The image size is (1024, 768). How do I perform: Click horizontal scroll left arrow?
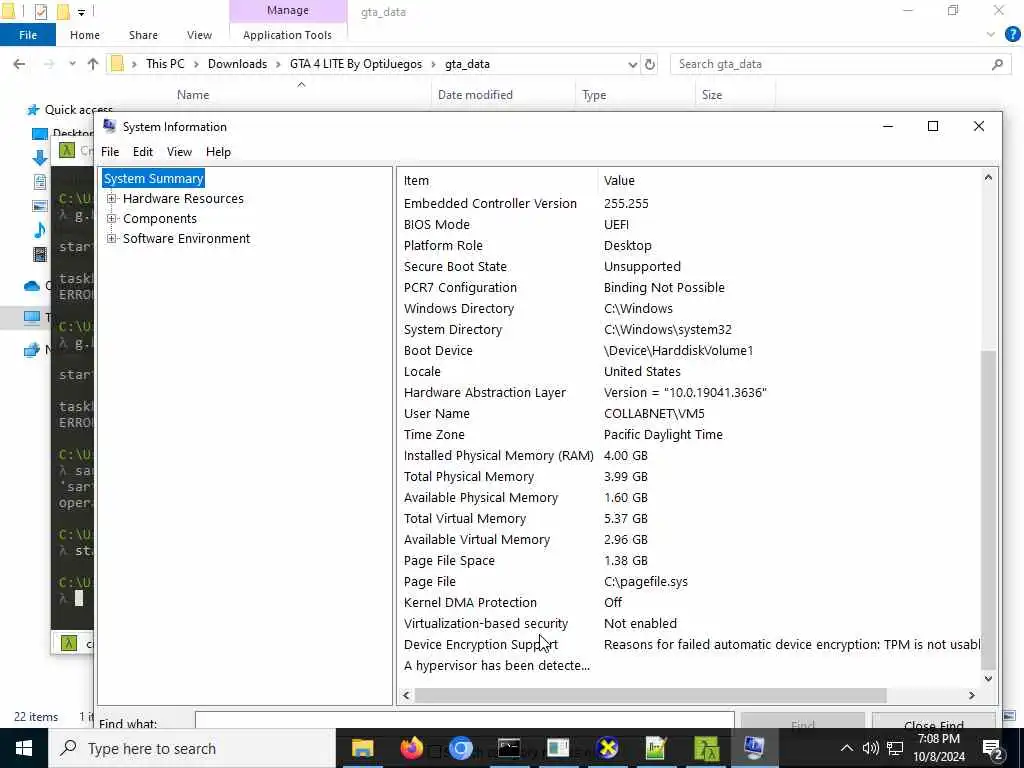click(406, 696)
